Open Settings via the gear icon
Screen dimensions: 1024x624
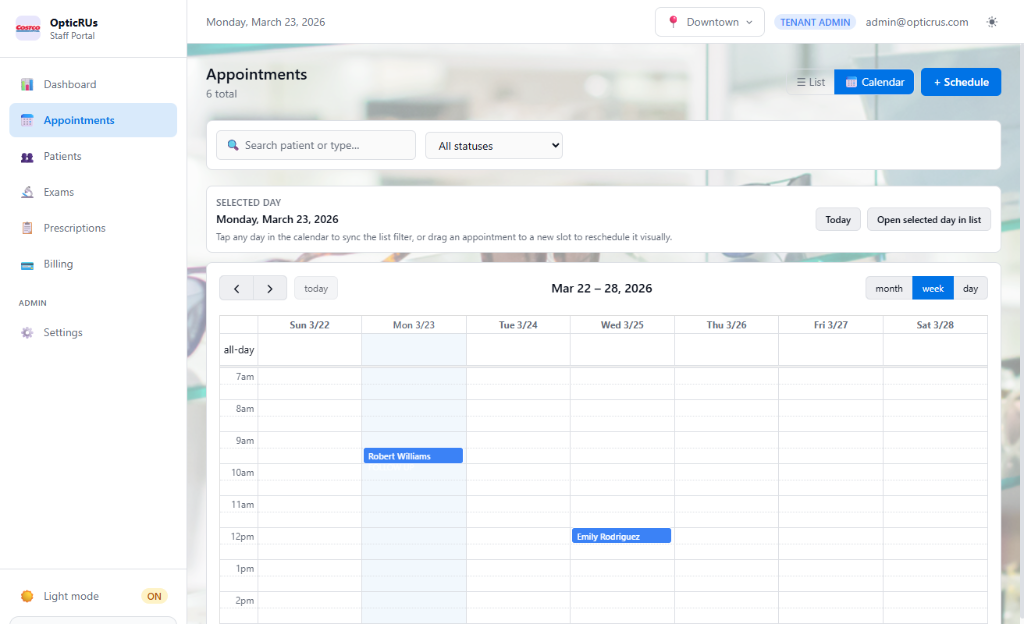pyautogui.click(x=27, y=332)
